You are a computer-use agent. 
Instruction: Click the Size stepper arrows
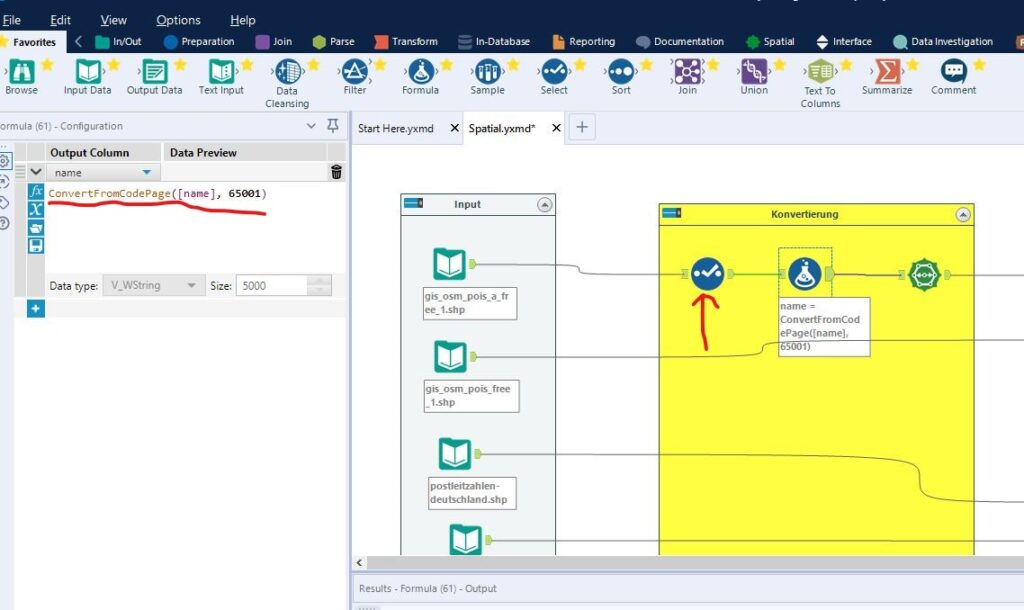[319, 285]
